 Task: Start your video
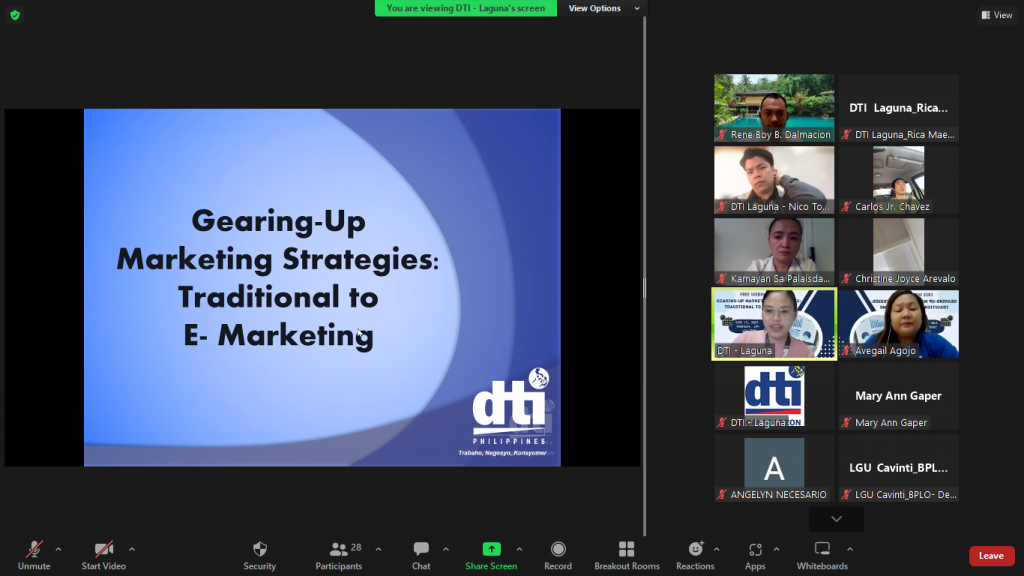(x=102, y=554)
